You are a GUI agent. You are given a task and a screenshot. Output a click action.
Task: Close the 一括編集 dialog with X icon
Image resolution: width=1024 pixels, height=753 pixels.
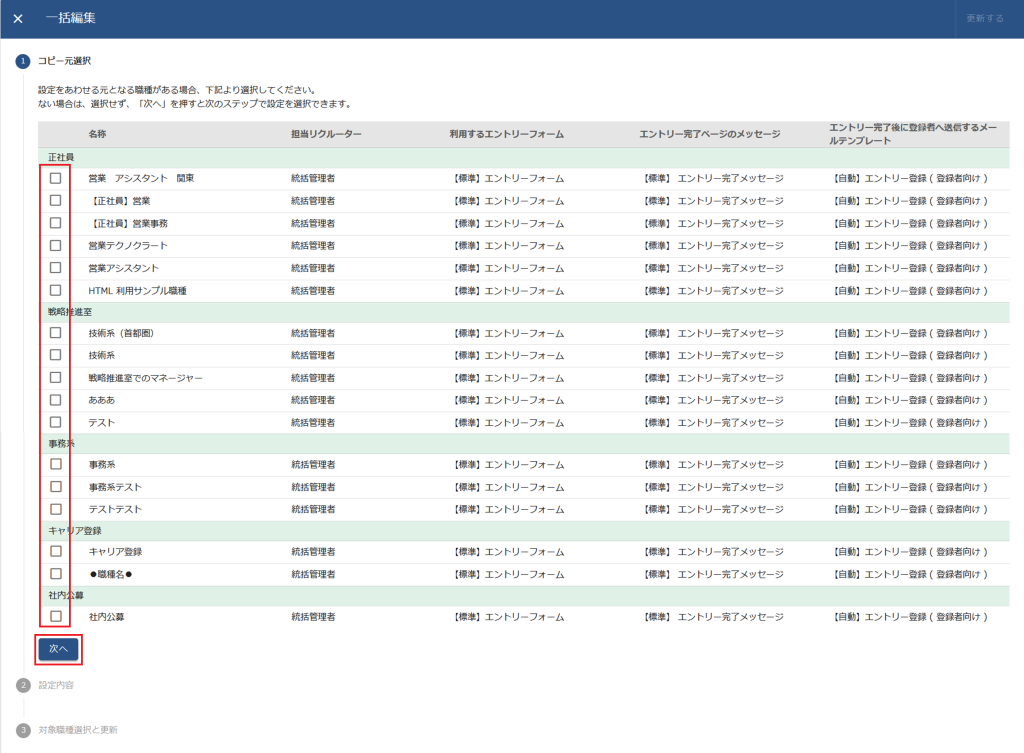click(18, 18)
